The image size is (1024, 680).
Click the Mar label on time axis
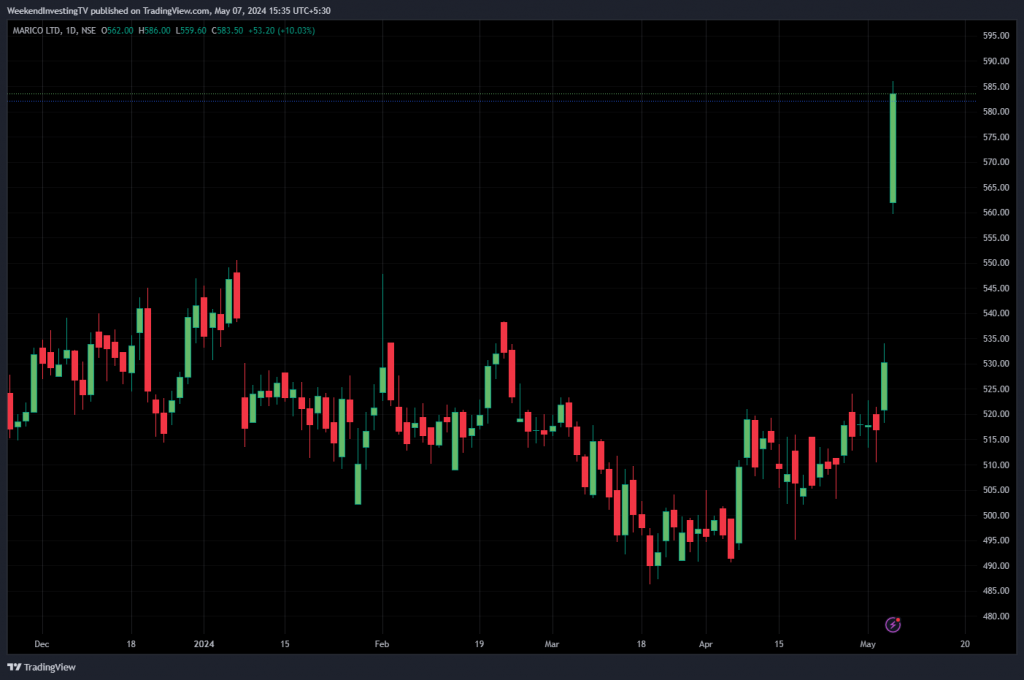[x=552, y=643]
